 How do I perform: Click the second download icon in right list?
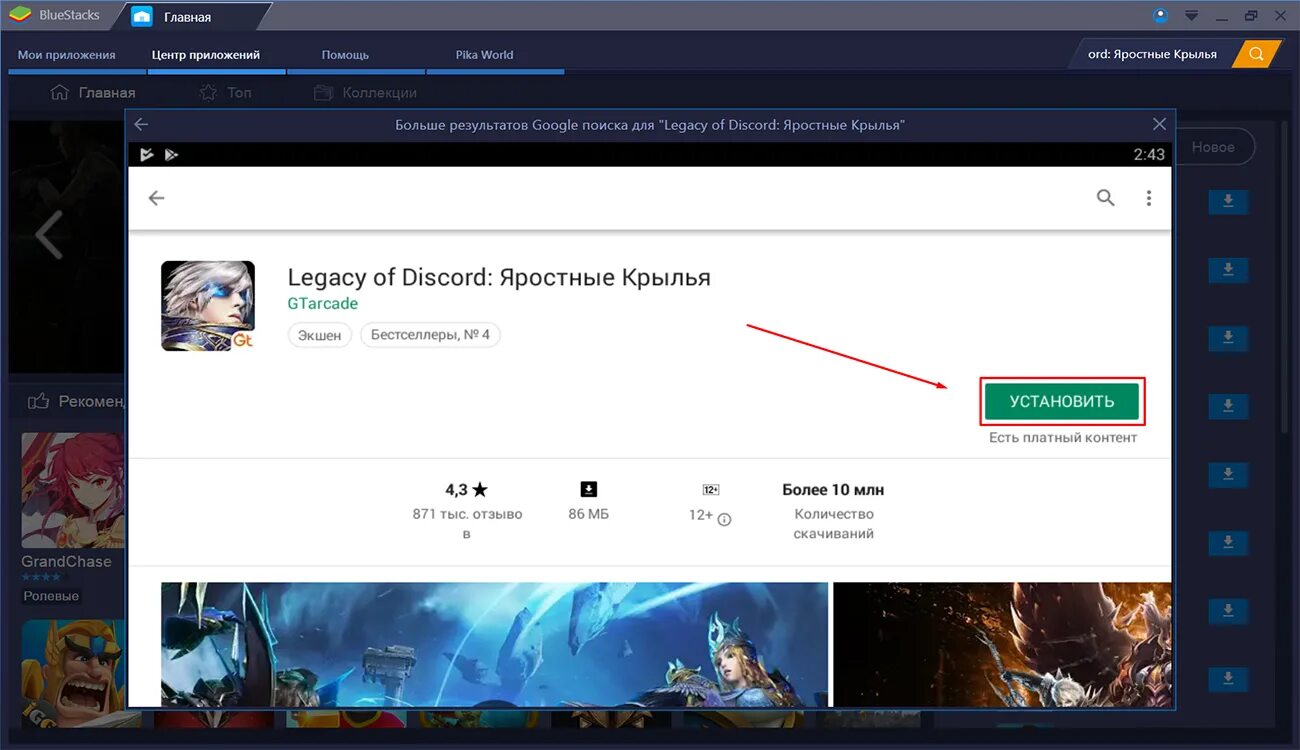[1228, 269]
